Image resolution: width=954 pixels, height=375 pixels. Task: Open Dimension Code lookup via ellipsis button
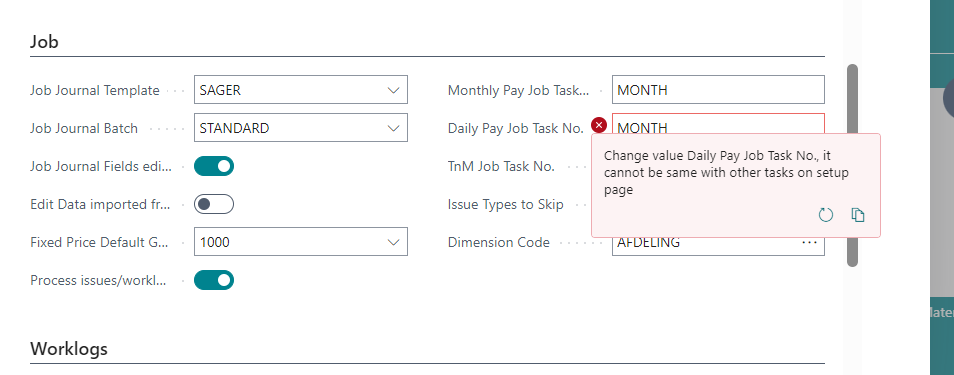809,242
